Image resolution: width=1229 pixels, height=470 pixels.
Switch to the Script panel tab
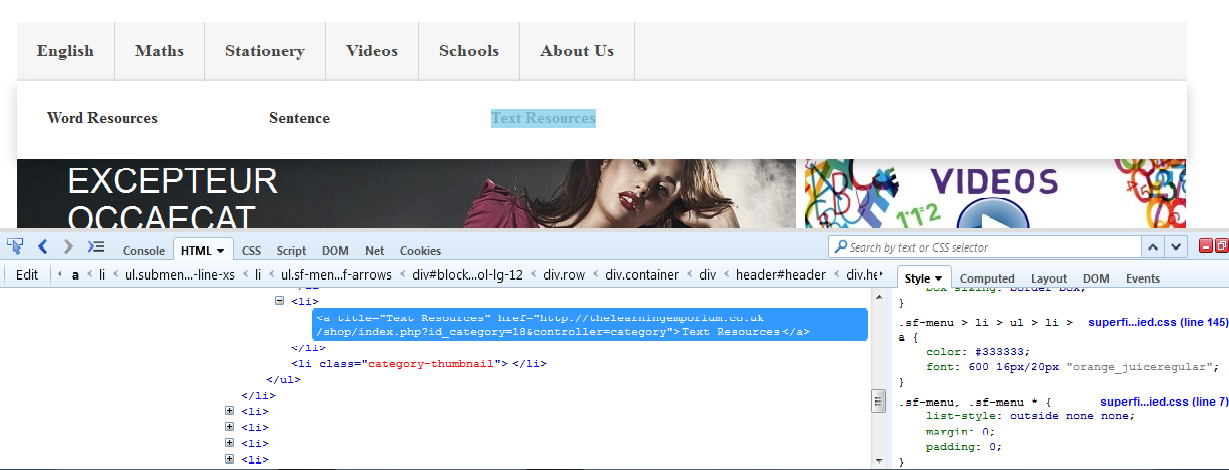[x=291, y=251]
